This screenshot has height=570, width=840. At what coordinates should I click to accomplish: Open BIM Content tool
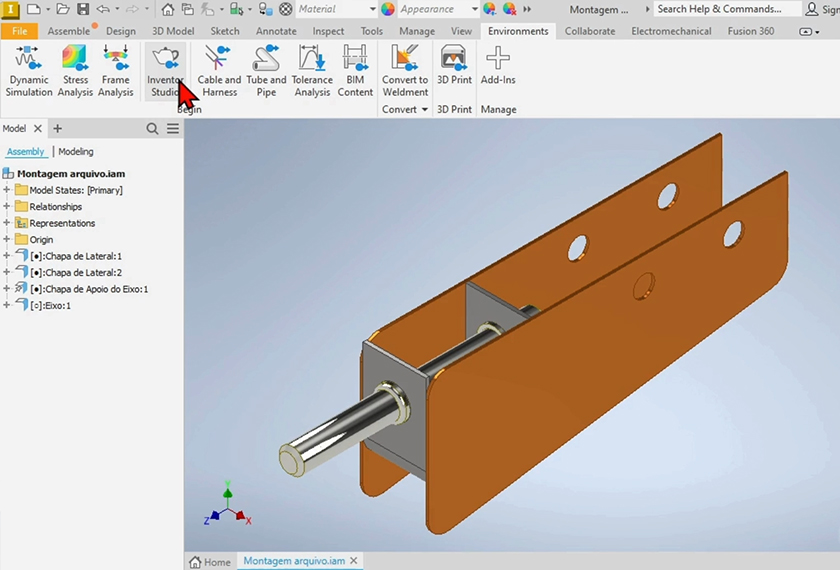[355, 71]
